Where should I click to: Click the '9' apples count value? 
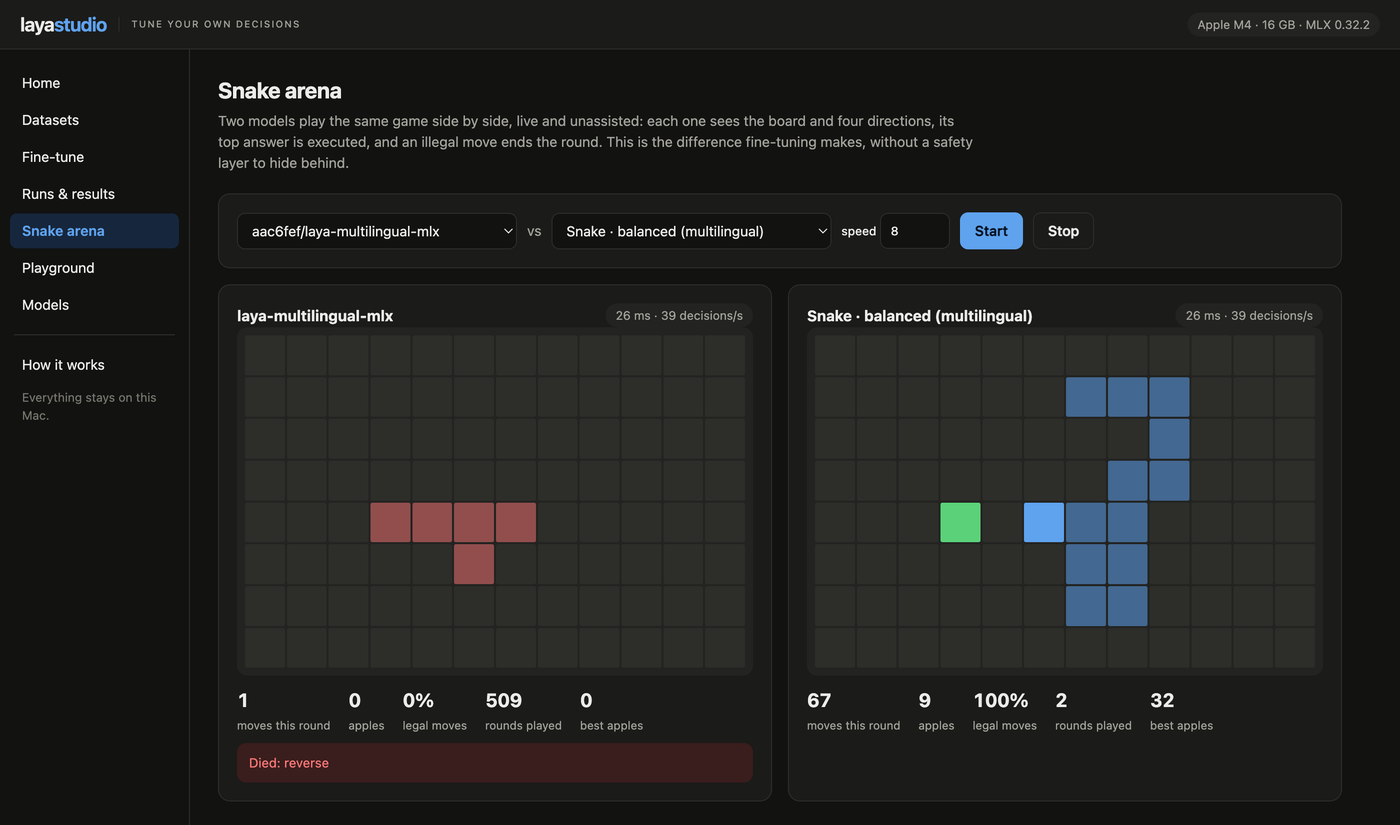[x=924, y=700]
